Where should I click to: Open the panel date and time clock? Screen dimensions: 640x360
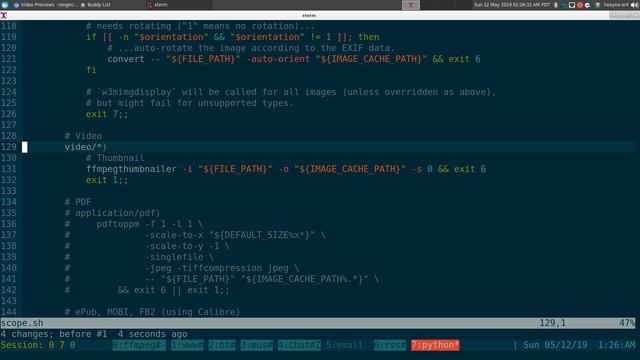tap(512, 5)
